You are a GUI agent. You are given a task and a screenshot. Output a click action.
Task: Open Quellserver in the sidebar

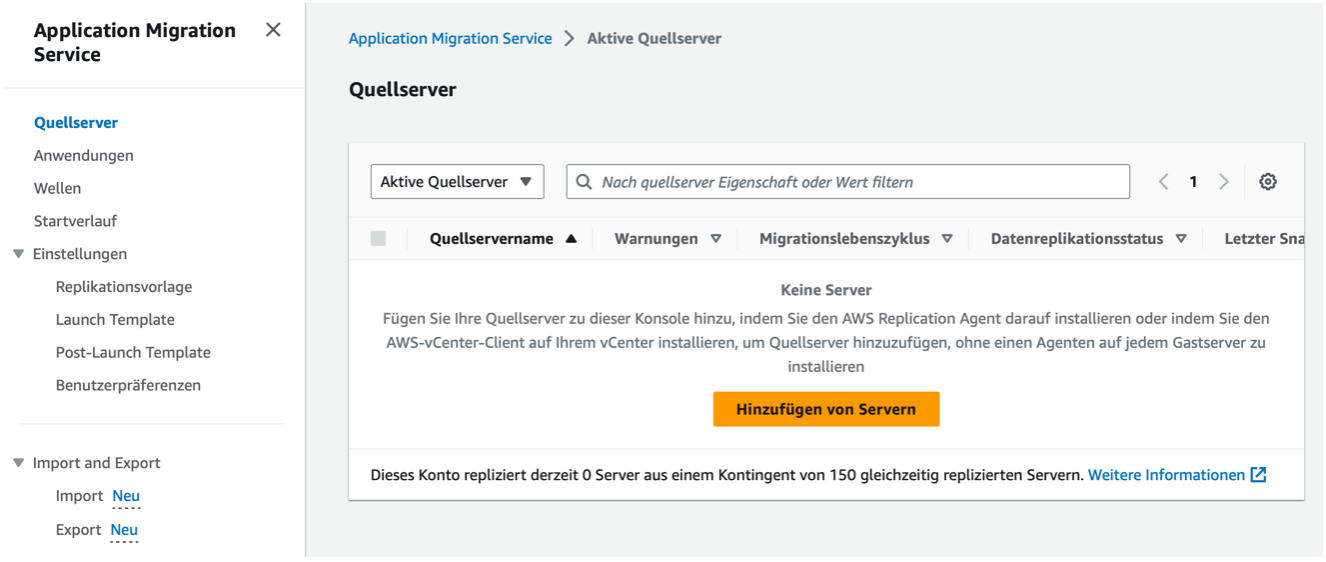click(x=76, y=123)
